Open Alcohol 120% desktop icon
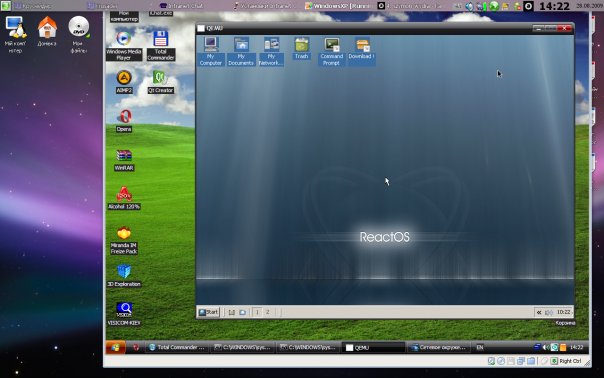This screenshot has height=378, width=604. 124,198
